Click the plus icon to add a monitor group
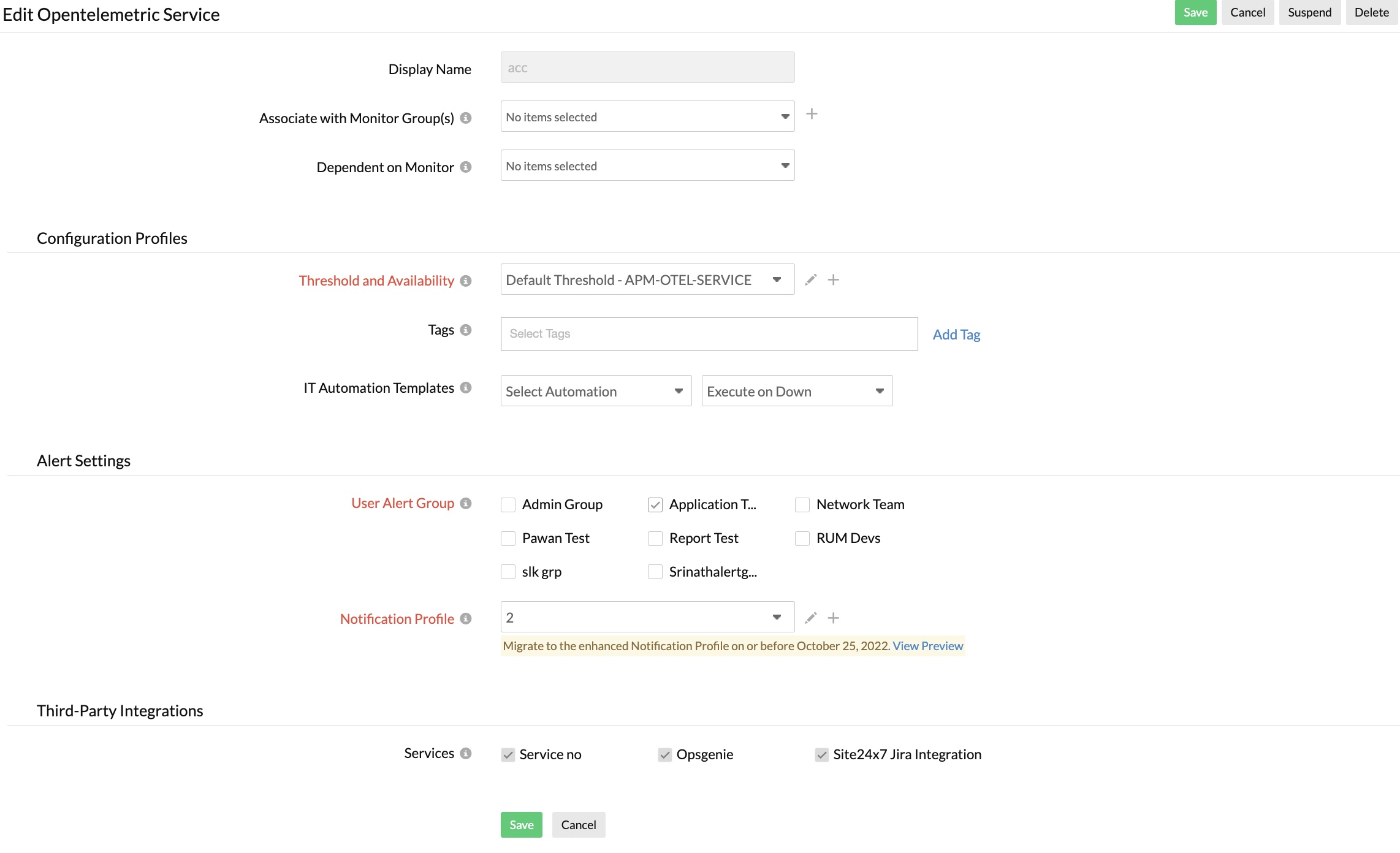 (x=812, y=114)
